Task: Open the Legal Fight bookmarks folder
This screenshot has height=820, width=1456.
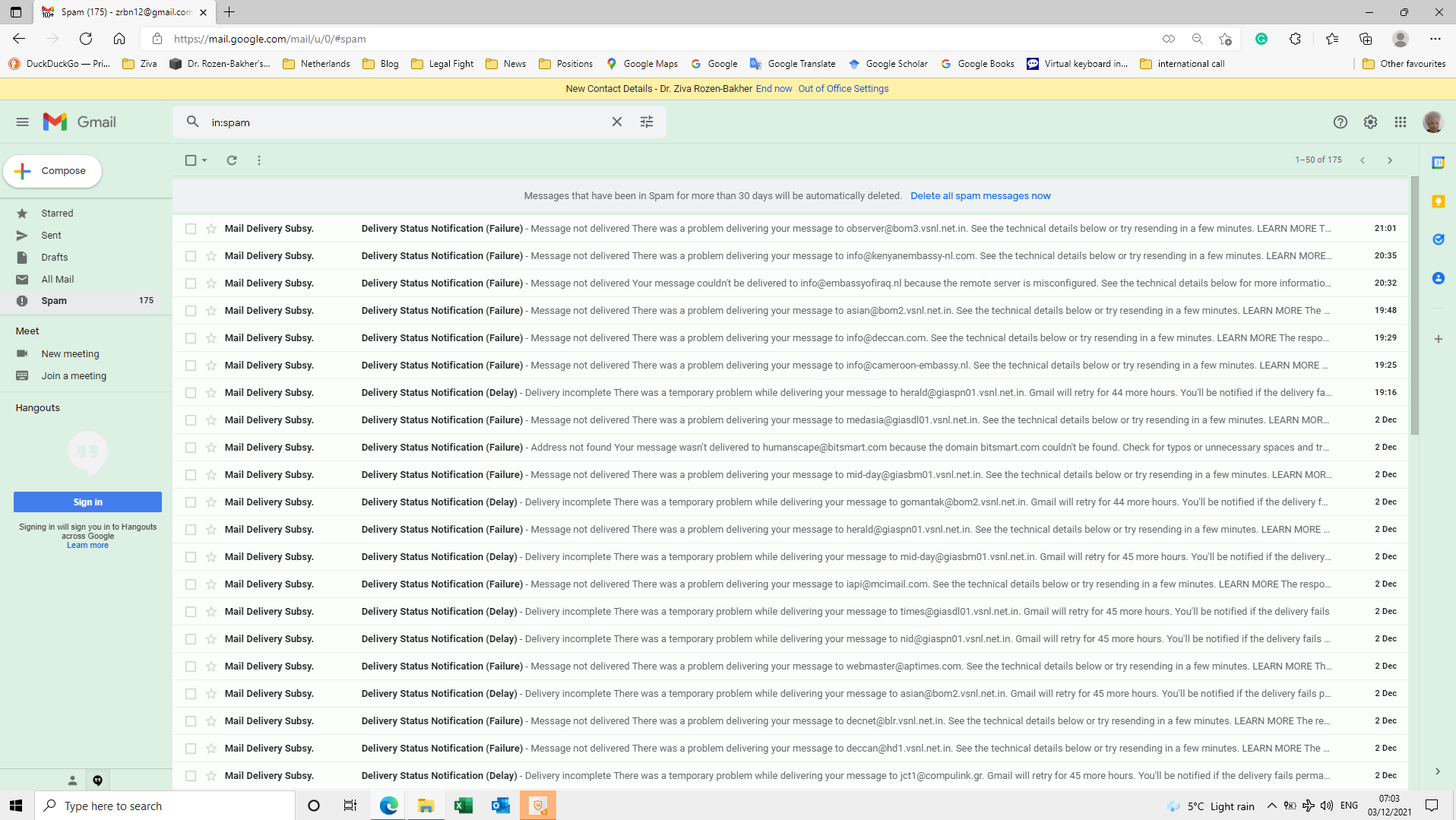Action: pos(442,64)
